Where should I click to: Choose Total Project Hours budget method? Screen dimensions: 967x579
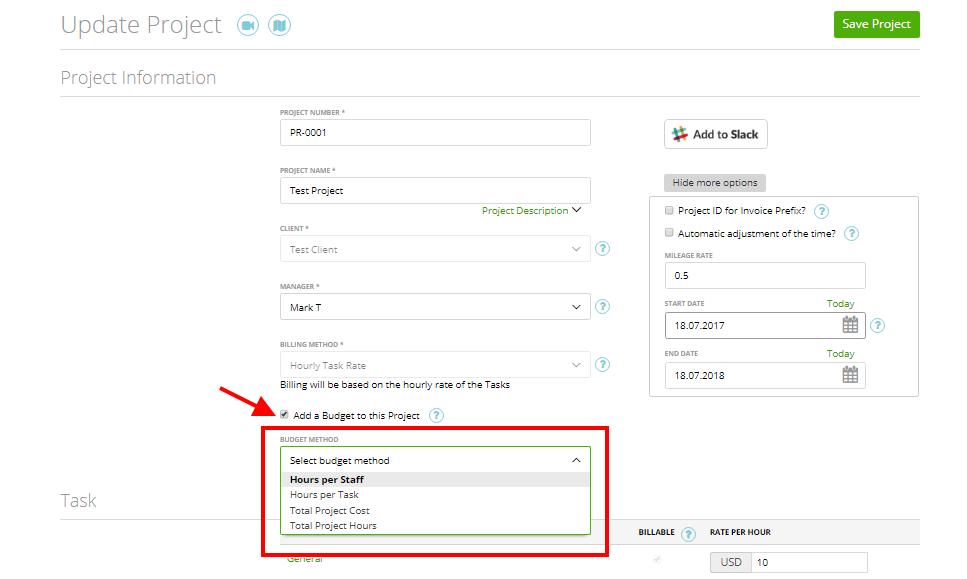(435, 525)
